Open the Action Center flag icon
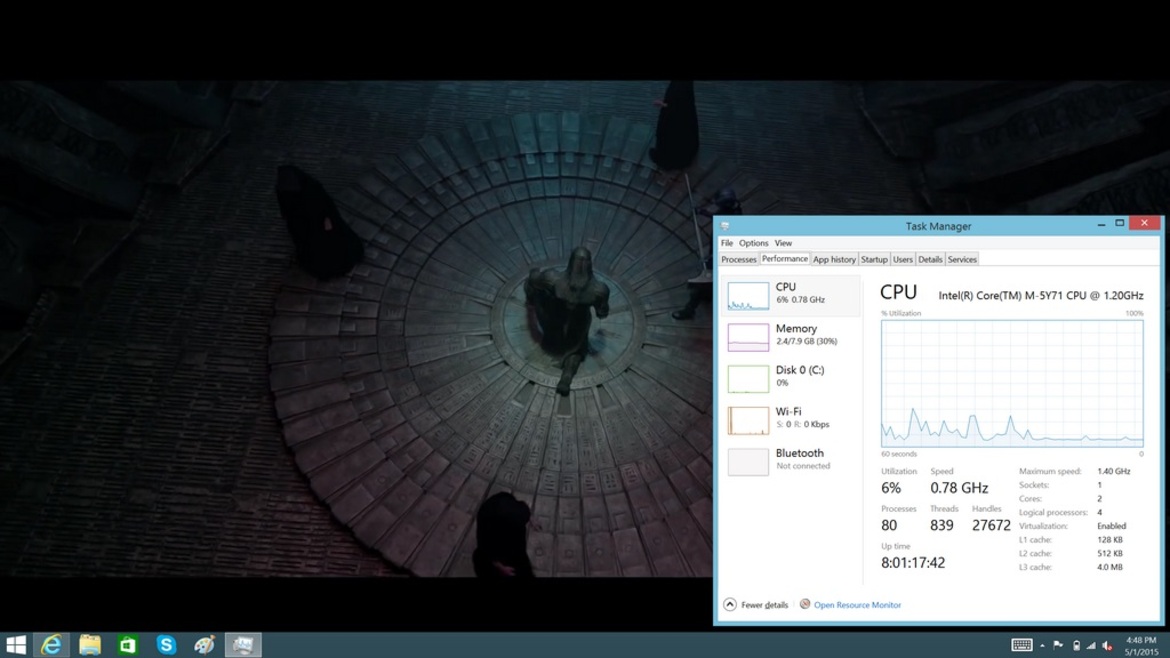The width and height of the screenshot is (1170, 658). 1058,645
